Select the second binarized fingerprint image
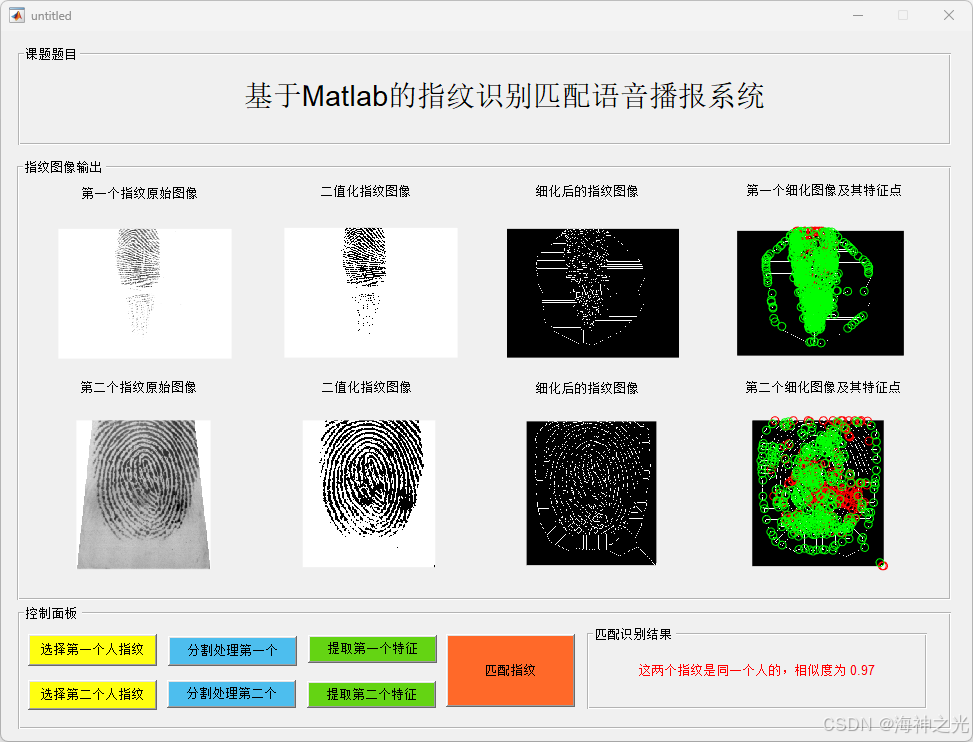 [369, 494]
